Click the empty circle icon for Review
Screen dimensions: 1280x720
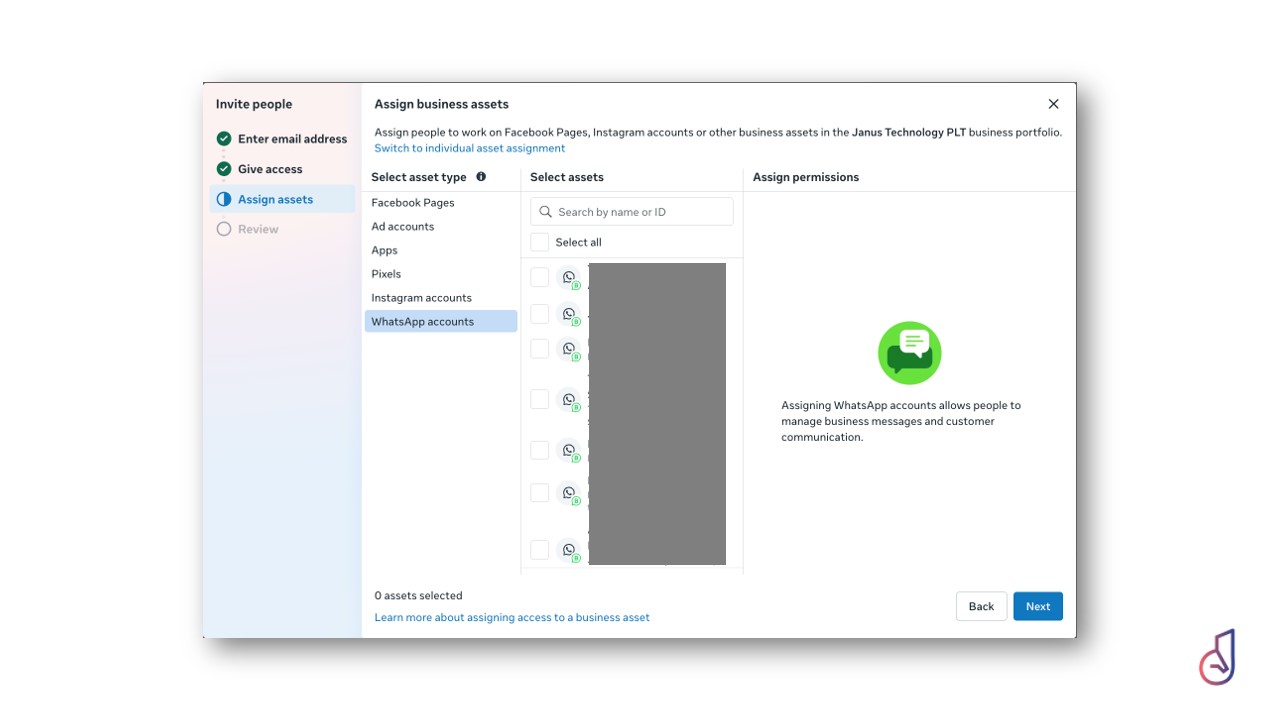(224, 229)
